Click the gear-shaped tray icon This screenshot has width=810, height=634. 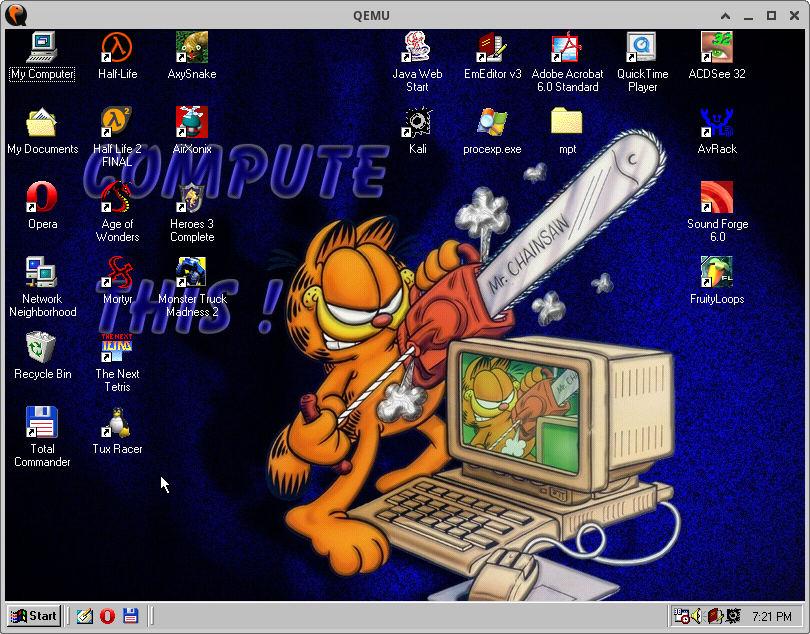733,616
